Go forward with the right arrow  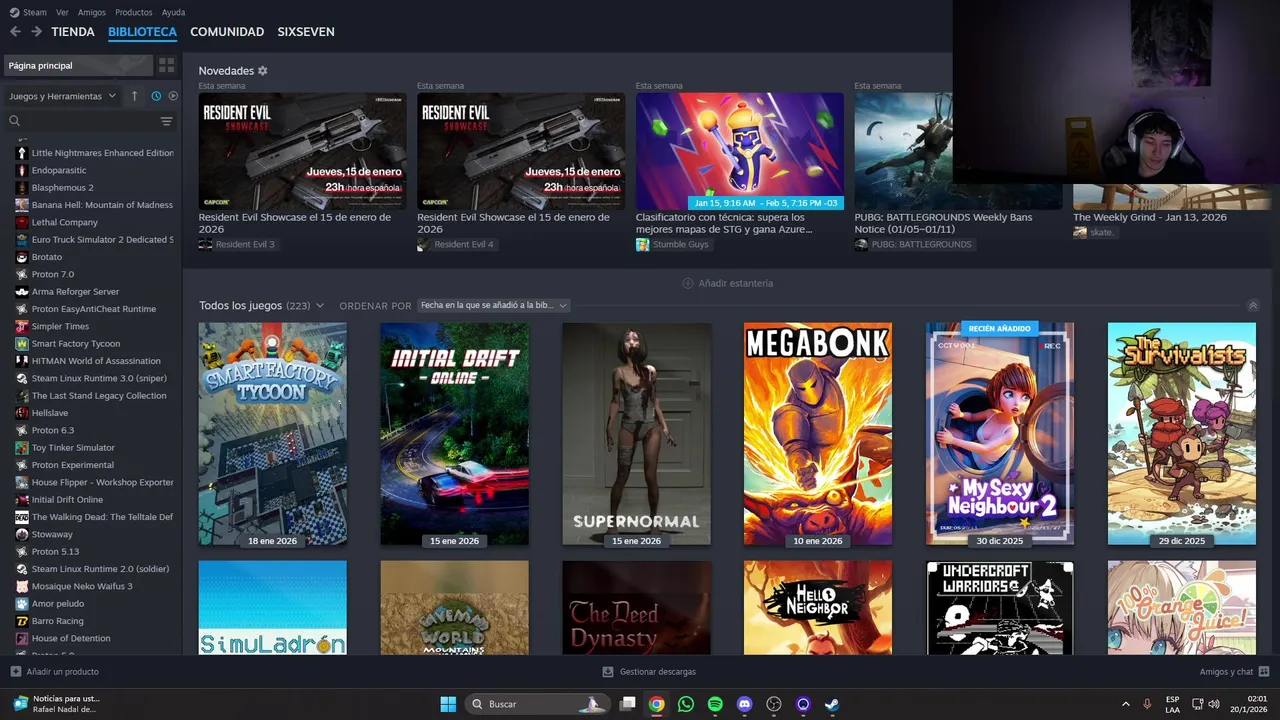(37, 32)
